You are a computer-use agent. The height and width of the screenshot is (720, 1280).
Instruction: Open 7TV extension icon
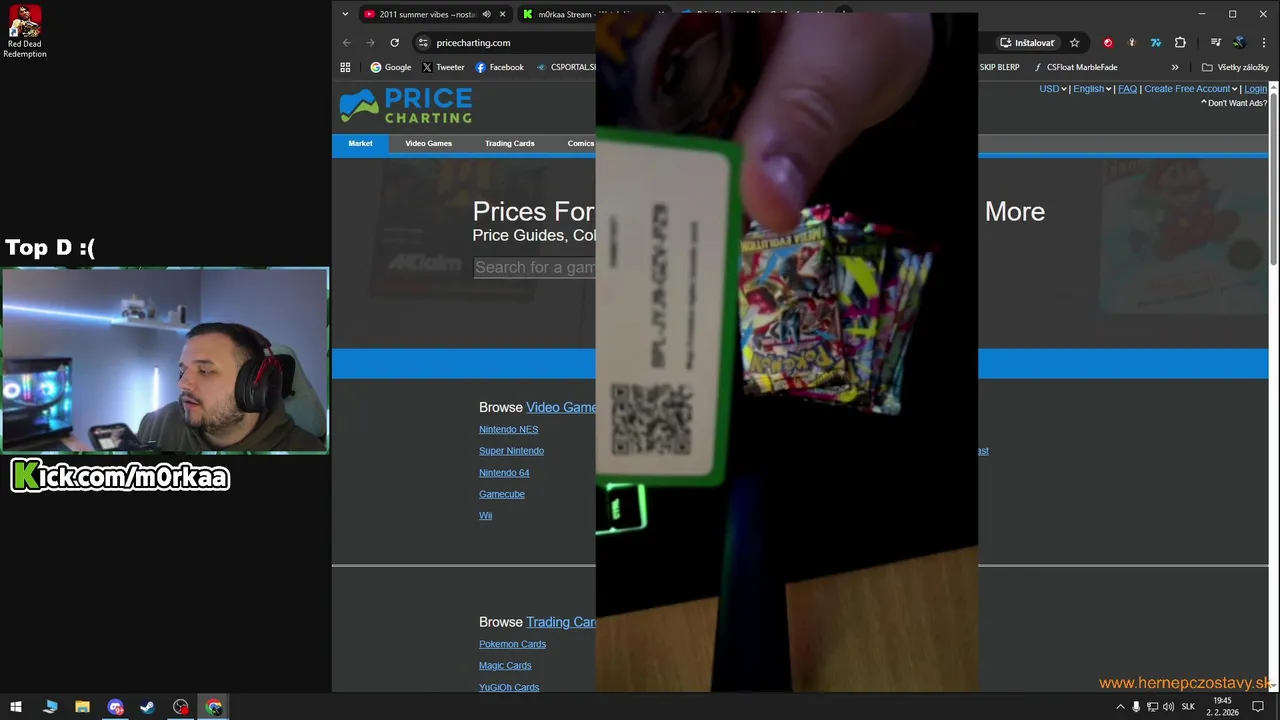point(1156,43)
